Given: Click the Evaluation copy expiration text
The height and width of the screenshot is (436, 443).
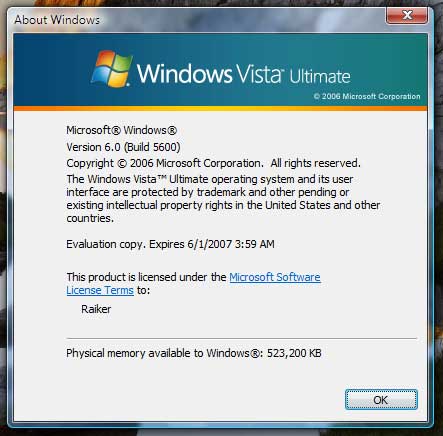Looking at the screenshot, I should (x=170, y=244).
